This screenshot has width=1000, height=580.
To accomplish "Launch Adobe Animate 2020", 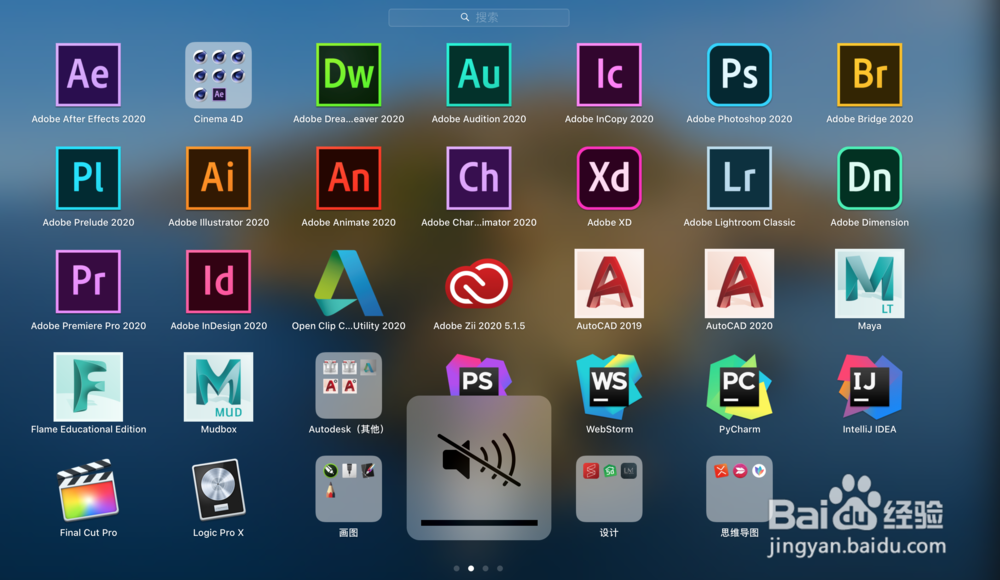I will pos(348,179).
